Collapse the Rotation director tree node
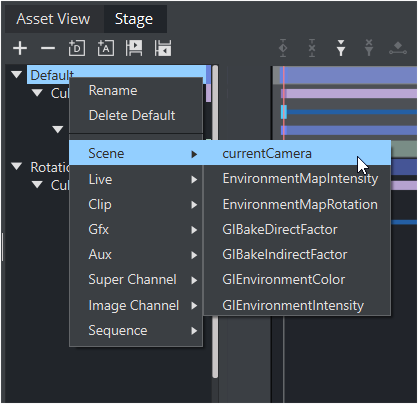 pos(16,166)
